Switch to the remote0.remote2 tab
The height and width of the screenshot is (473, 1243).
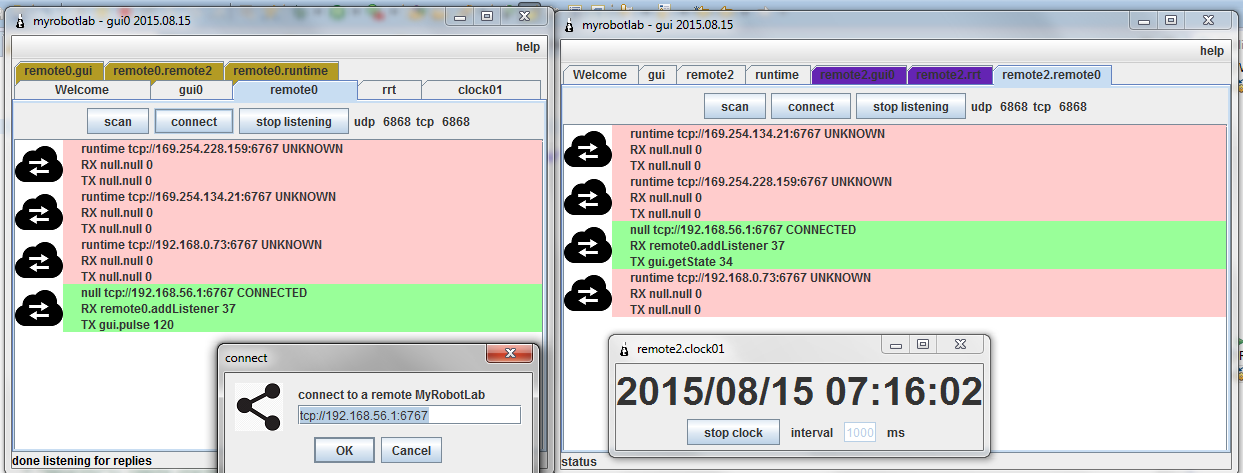point(163,71)
